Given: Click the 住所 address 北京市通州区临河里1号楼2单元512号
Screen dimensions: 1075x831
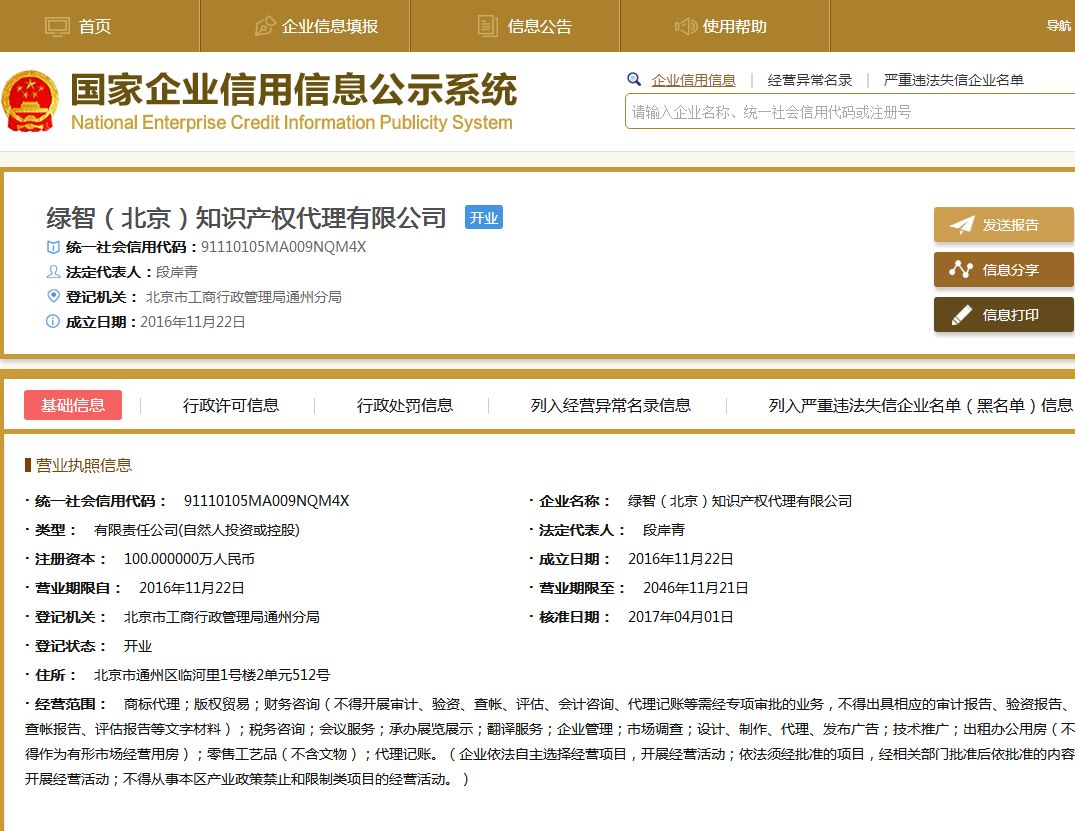Looking at the screenshot, I should pyautogui.click(x=212, y=675).
